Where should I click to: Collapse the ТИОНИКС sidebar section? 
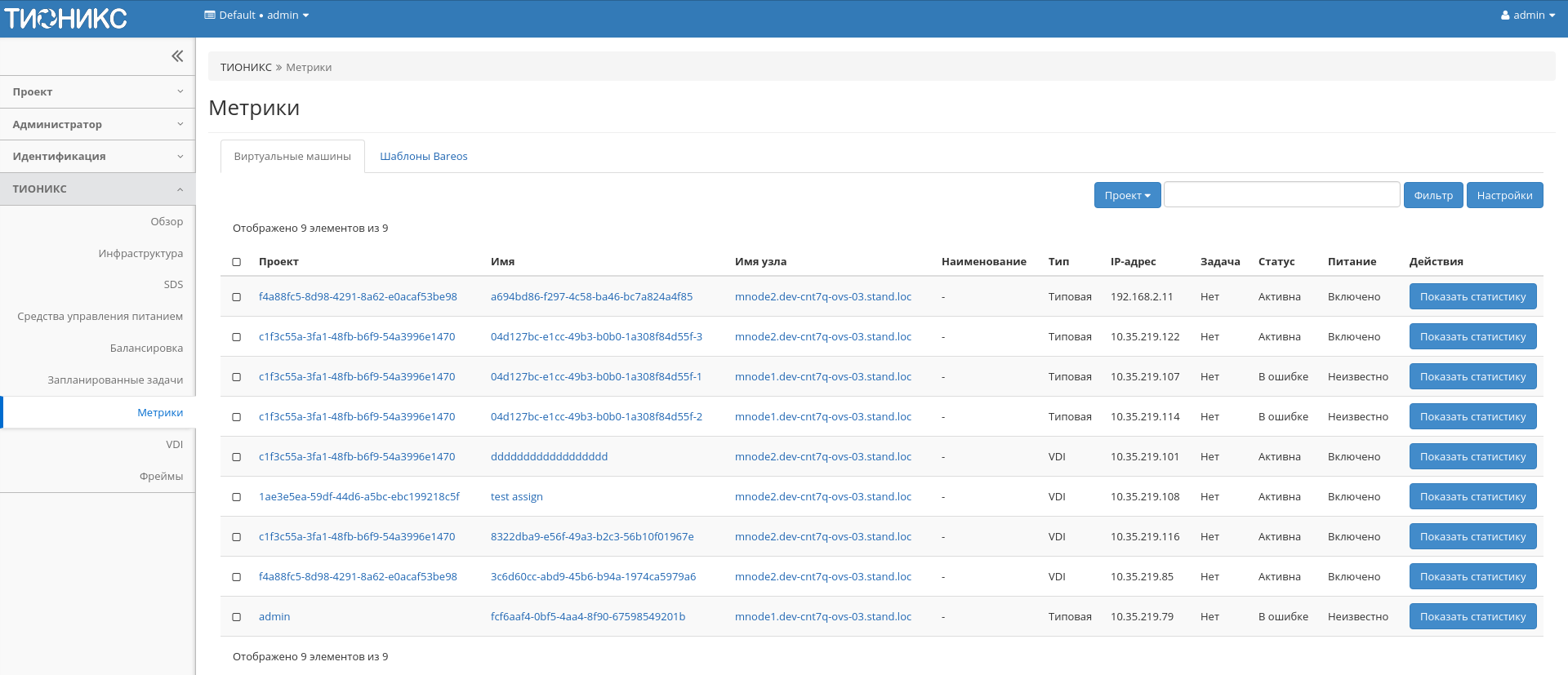point(98,189)
